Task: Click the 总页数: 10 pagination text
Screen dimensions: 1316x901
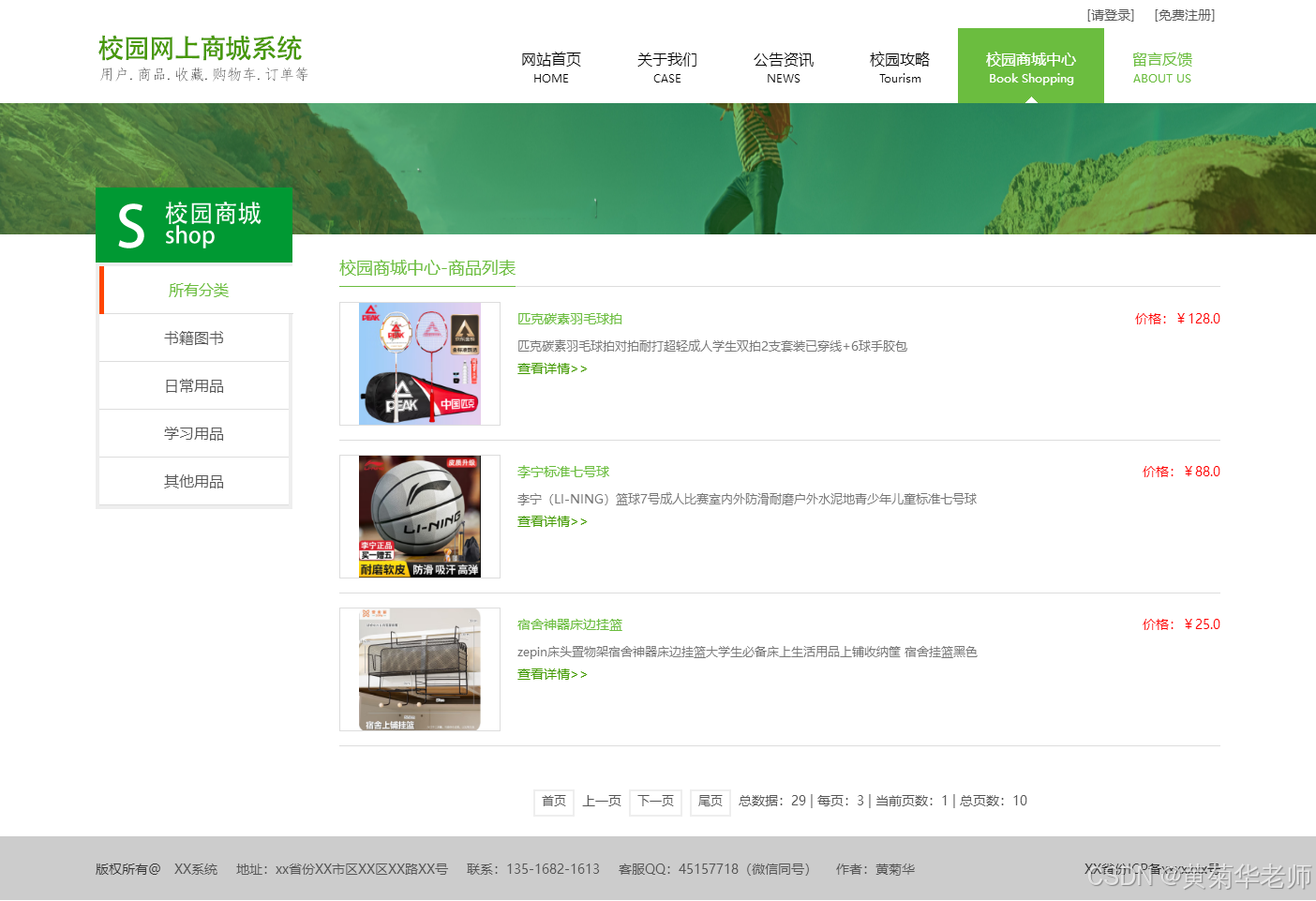Action: 994,801
